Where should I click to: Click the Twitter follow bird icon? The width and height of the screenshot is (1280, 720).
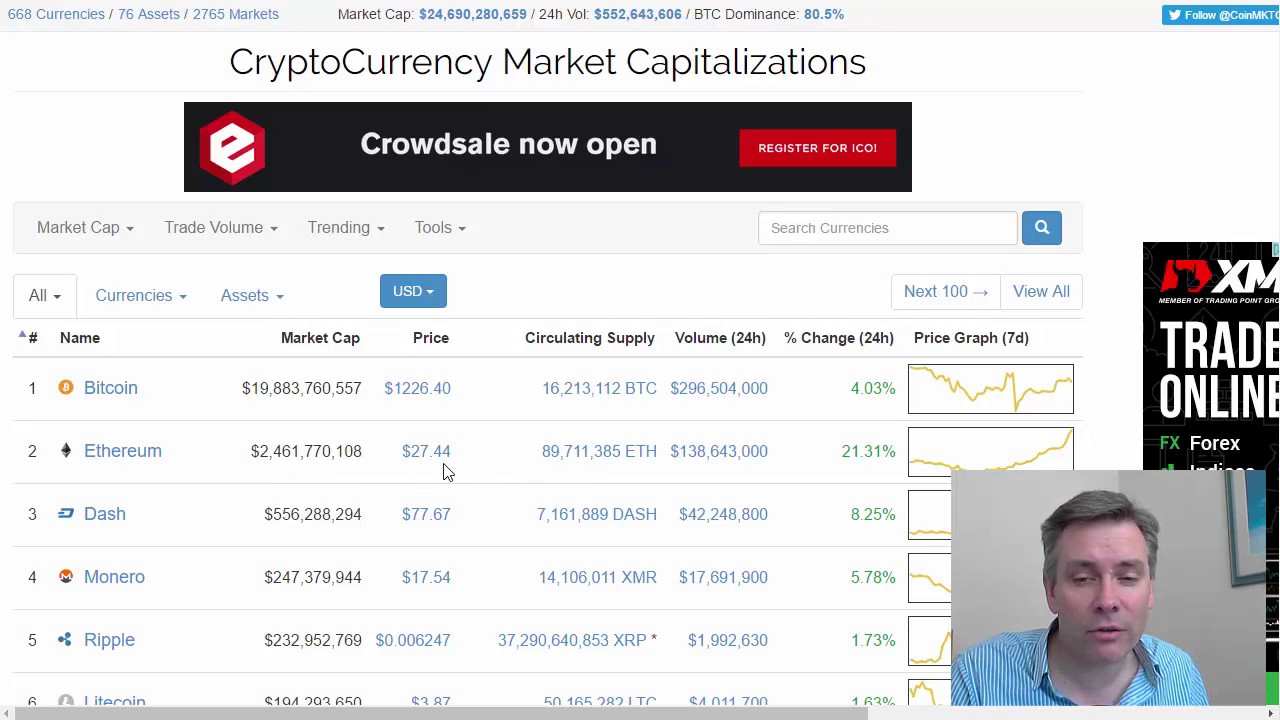tap(1175, 15)
